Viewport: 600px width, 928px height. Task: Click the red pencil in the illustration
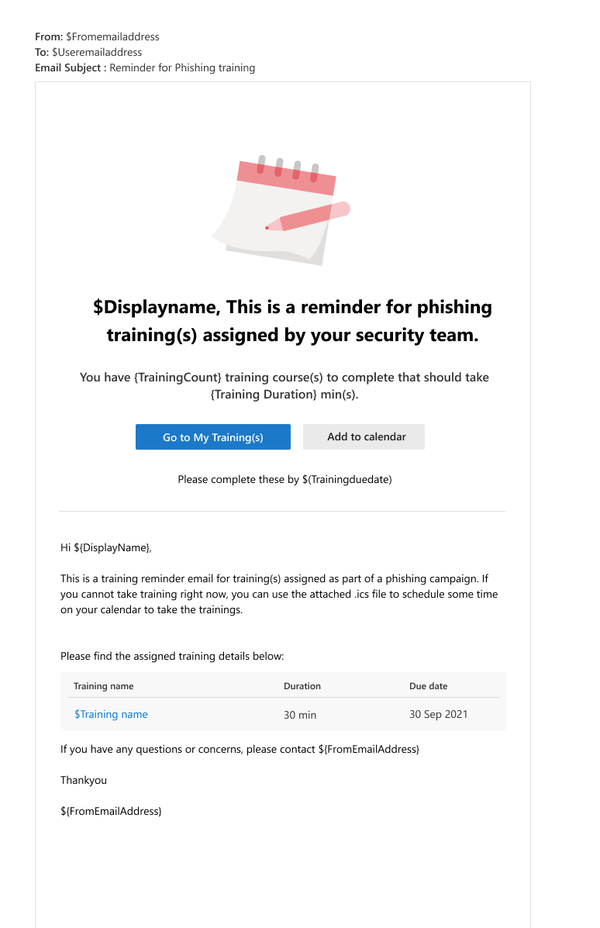click(x=308, y=217)
